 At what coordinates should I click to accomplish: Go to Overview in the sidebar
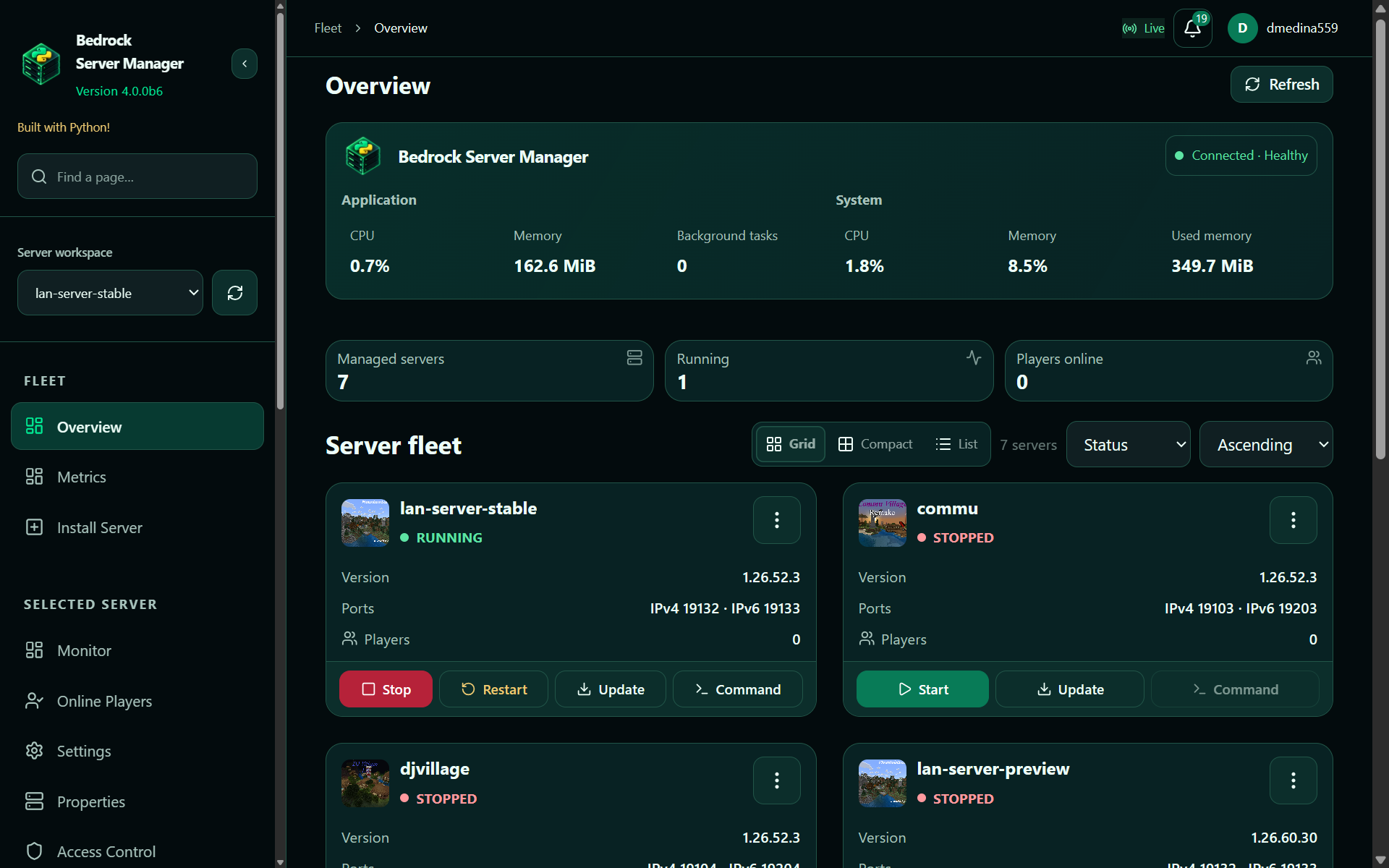pos(137,427)
